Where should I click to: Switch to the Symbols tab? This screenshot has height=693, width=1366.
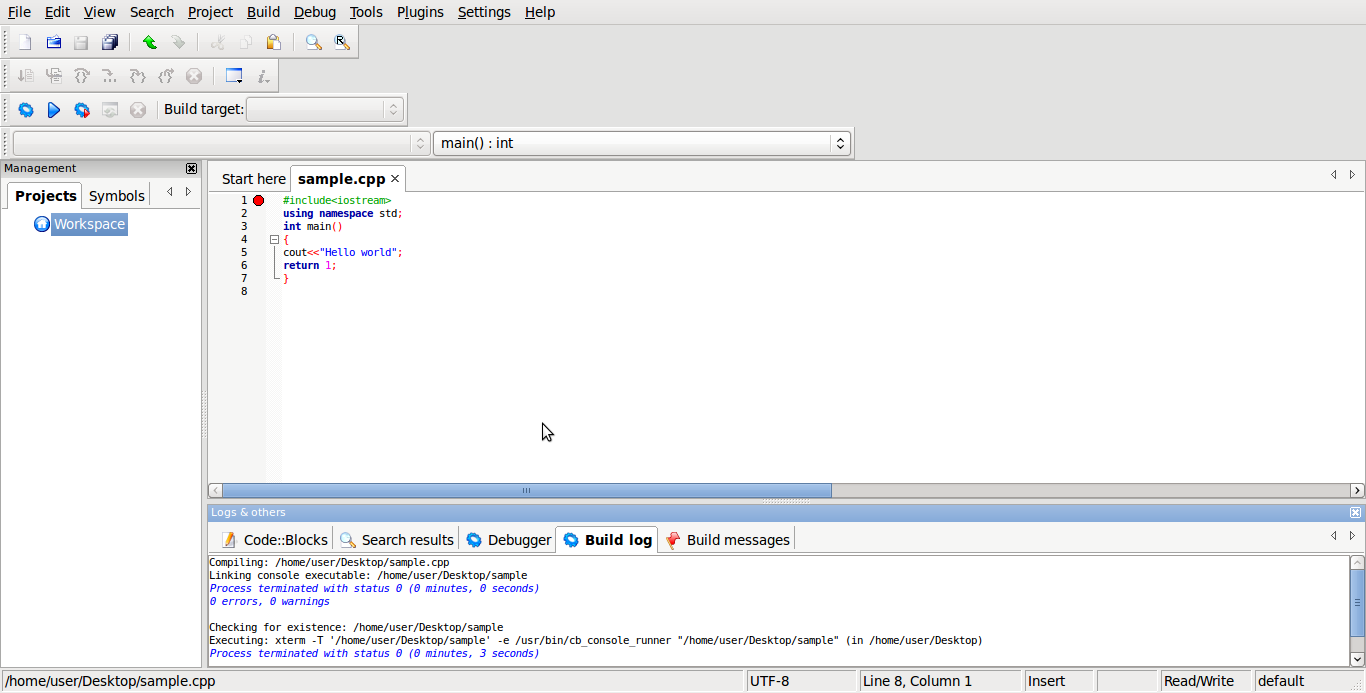(x=117, y=195)
